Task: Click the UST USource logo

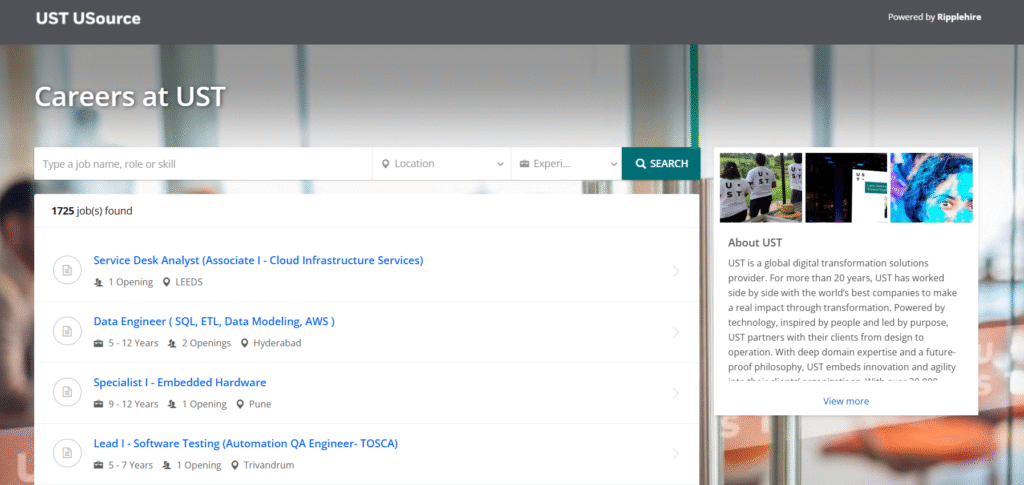Action: tap(88, 18)
